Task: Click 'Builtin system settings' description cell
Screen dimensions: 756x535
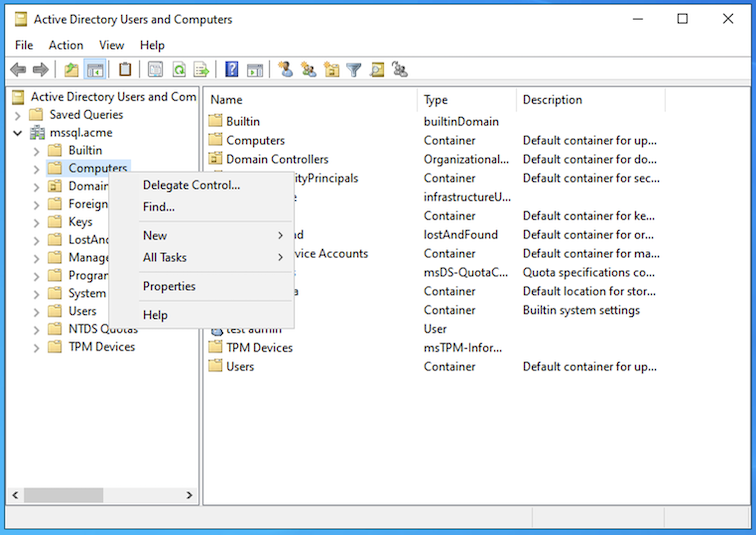Action: point(581,310)
